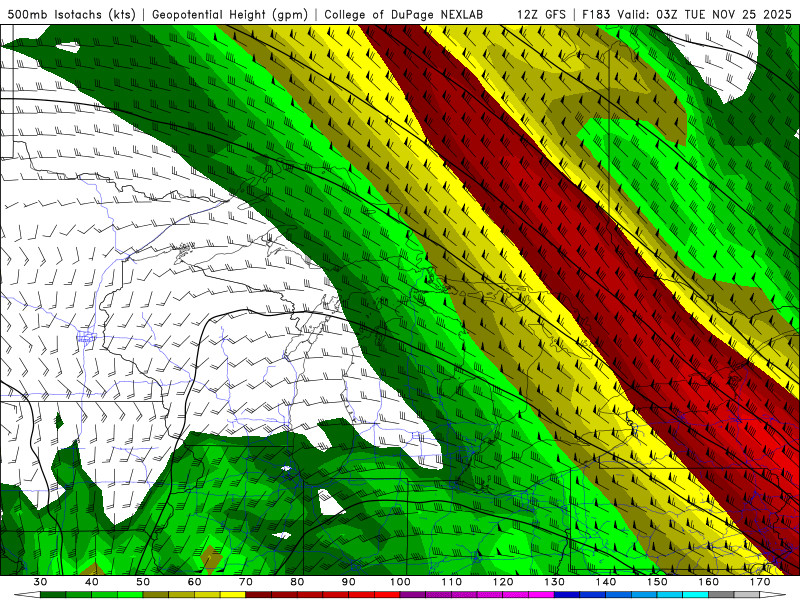Pick the dark blue 130–135 kt legend swatch

tap(567, 595)
